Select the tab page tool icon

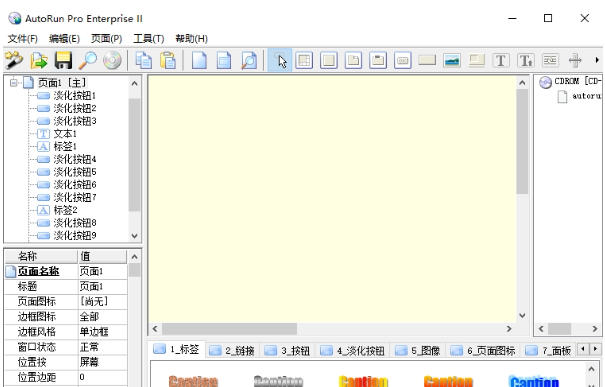pos(353,61)
